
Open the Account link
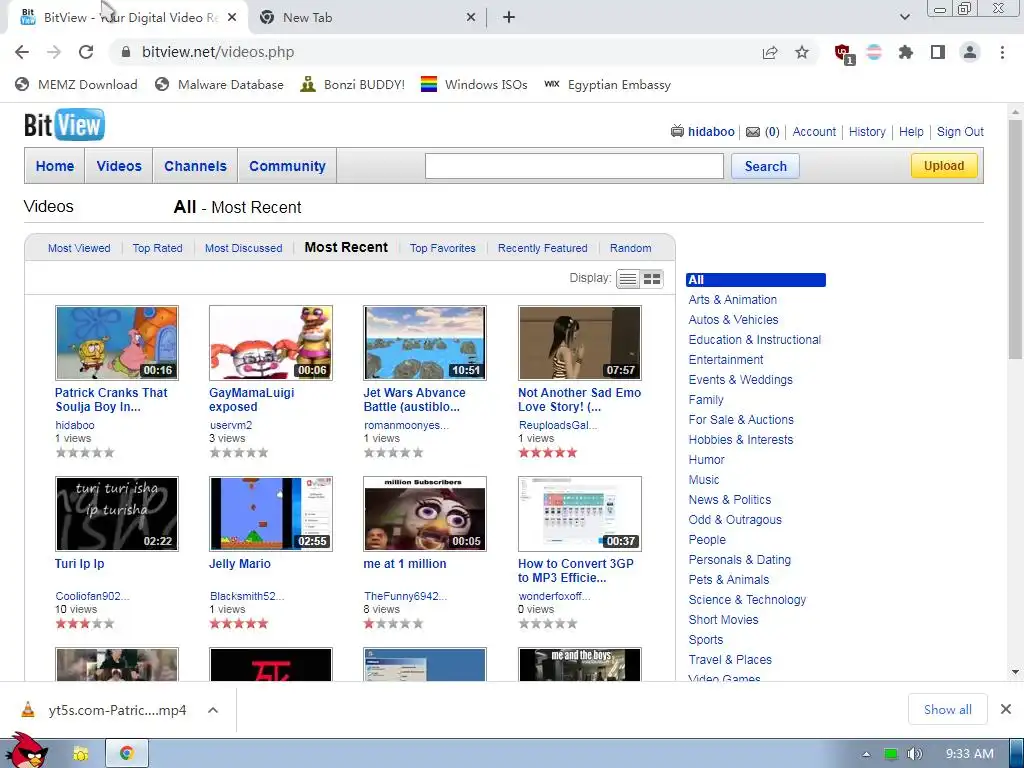pos(814,132)
